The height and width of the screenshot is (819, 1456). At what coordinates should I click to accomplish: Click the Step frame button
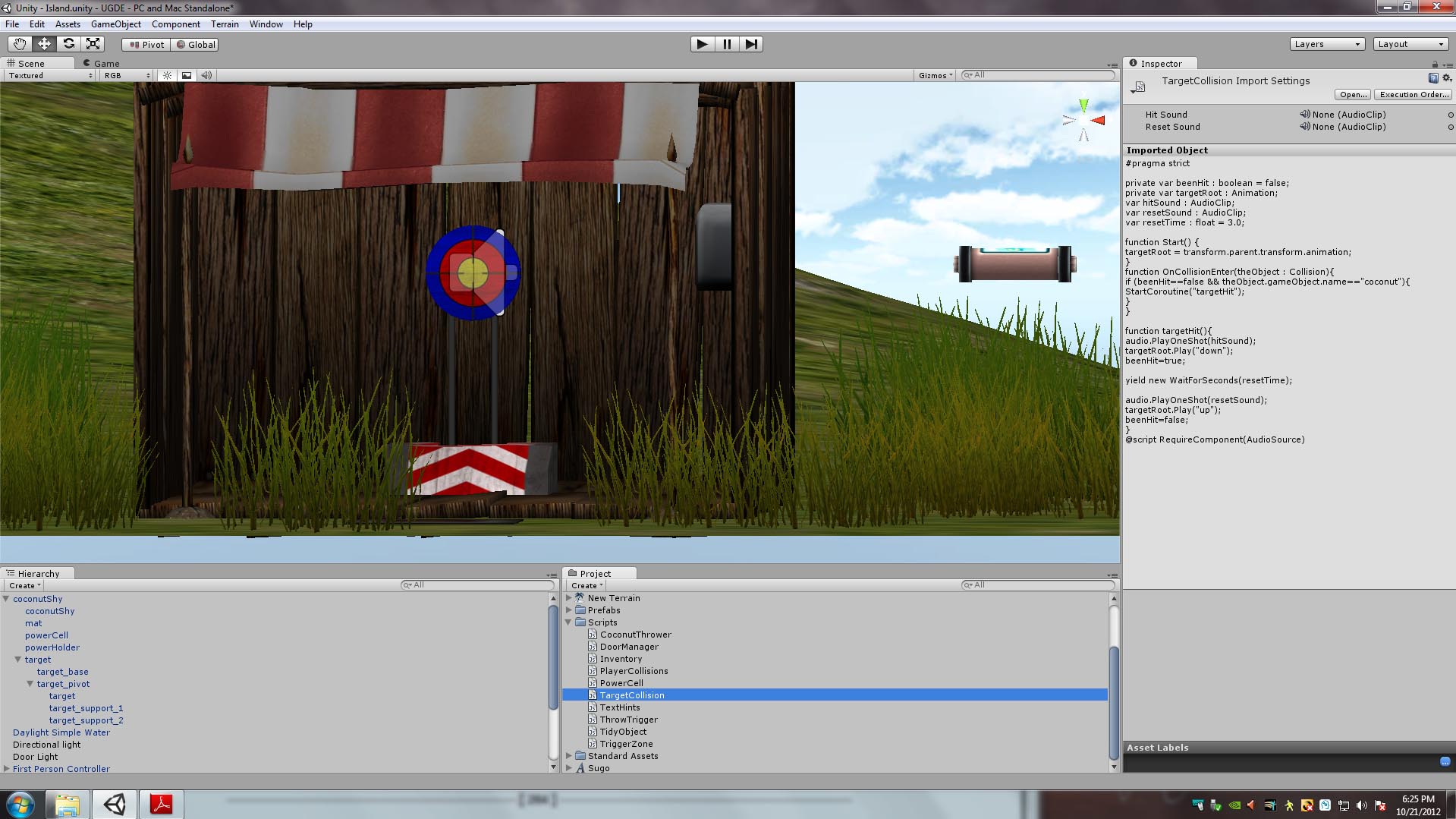coord(751,44)
